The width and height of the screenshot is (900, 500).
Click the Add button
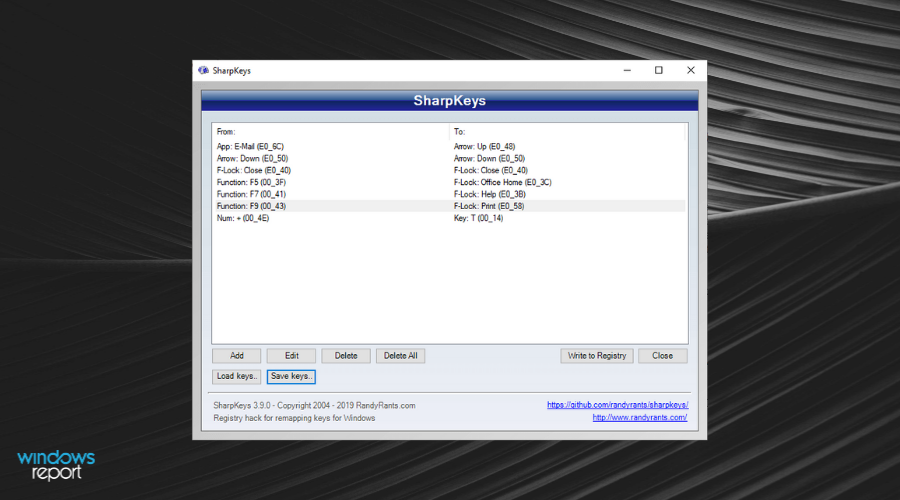click(236, 356)
